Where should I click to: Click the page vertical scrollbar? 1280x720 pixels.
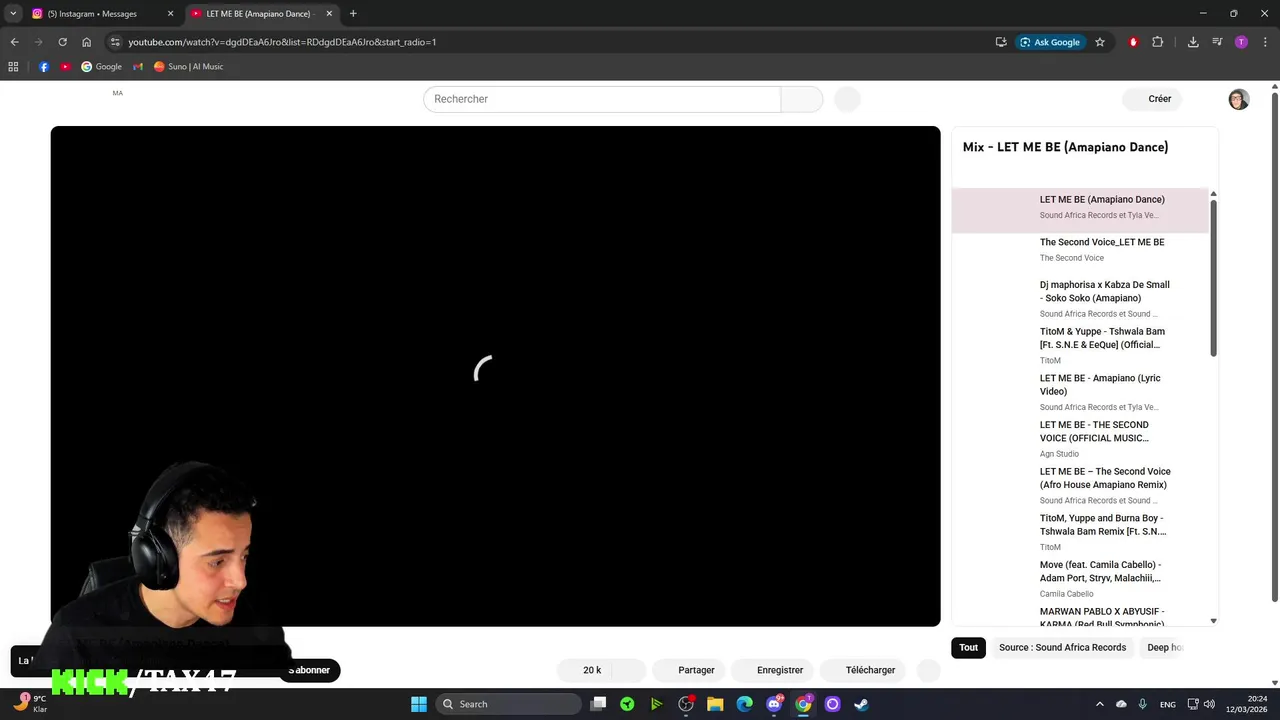coord(1274,345)
